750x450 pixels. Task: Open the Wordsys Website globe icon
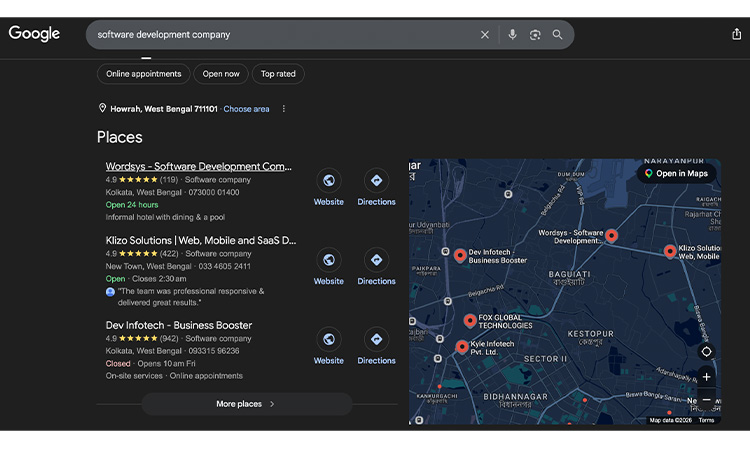pos(329,181)
